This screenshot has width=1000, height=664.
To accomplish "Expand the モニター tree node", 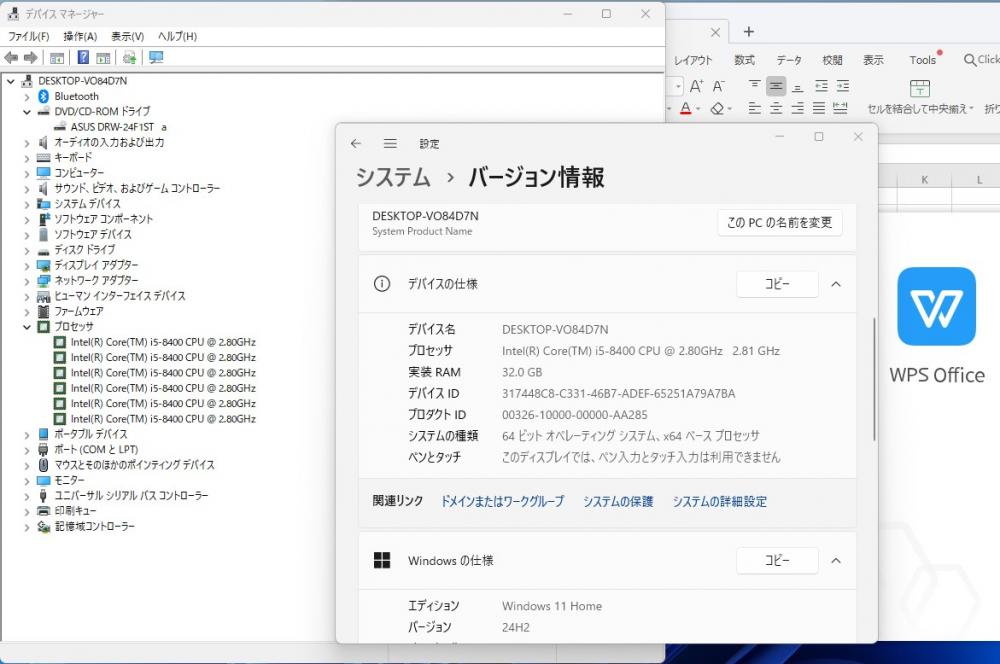I will point(27,481).
